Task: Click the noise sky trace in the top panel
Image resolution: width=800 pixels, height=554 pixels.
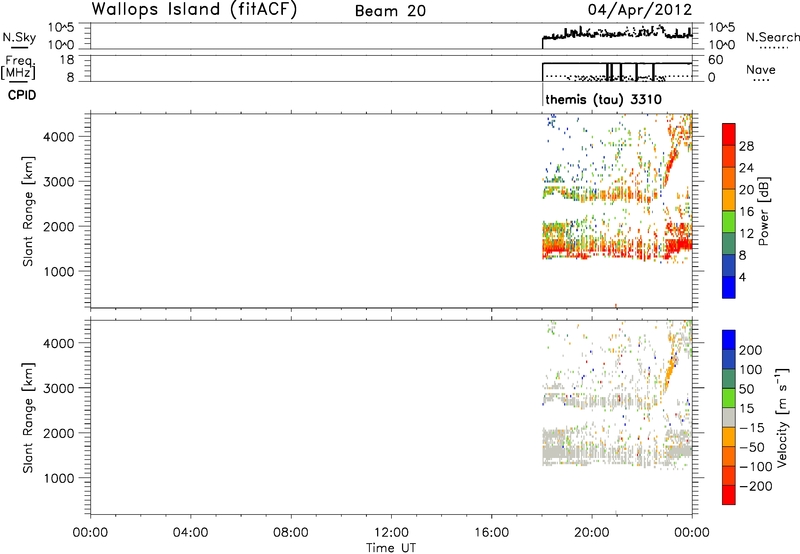Action: (617, 34)
